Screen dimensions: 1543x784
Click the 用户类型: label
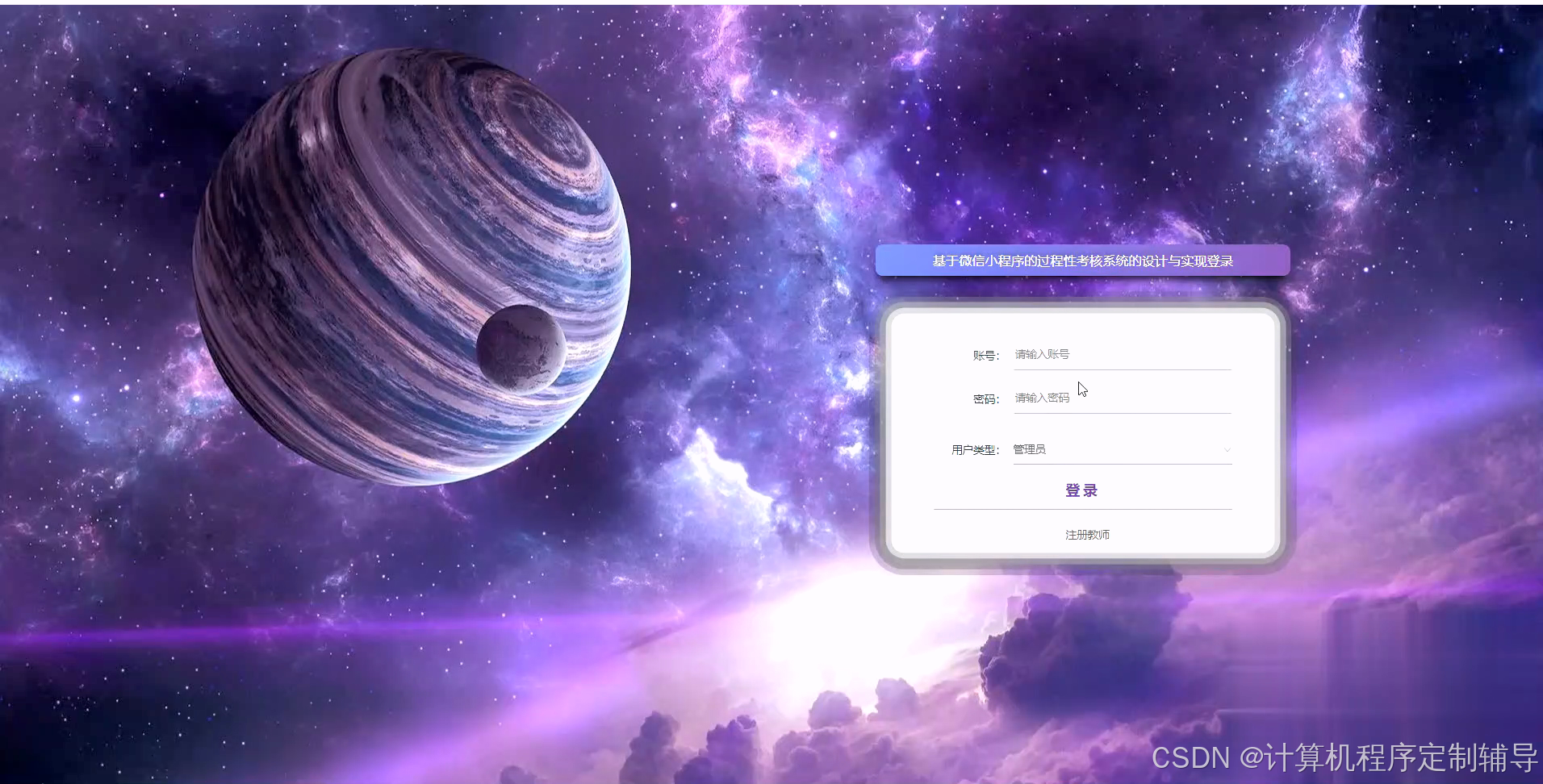tap(976, 450)
